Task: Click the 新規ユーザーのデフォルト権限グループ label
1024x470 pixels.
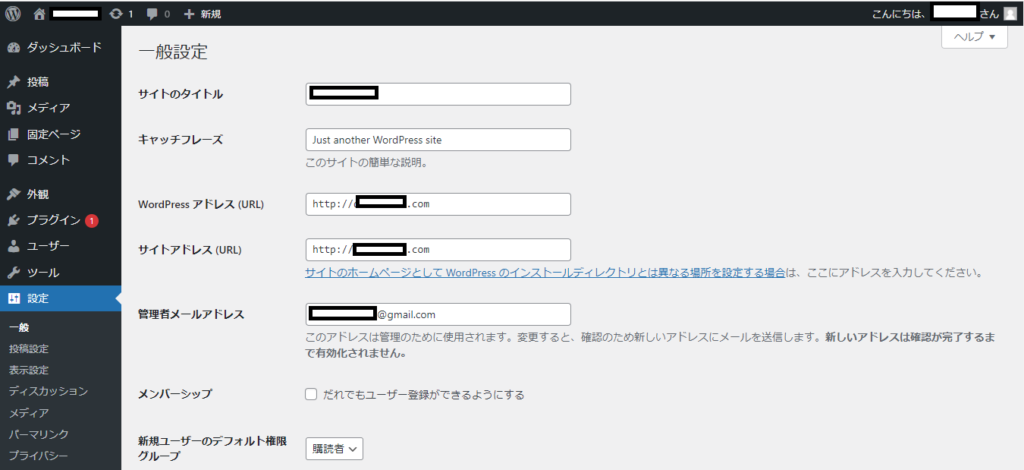Action: tap(213, 447)
